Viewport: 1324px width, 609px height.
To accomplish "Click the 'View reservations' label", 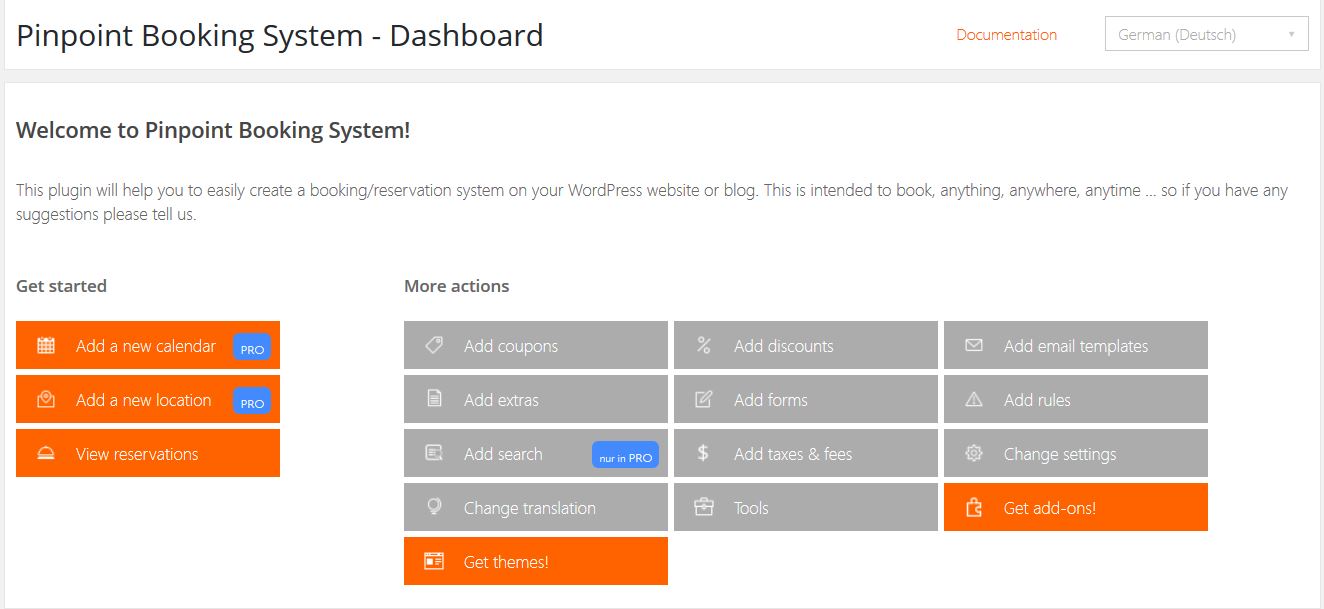I will pyautogui.click(x=137, y=454).
